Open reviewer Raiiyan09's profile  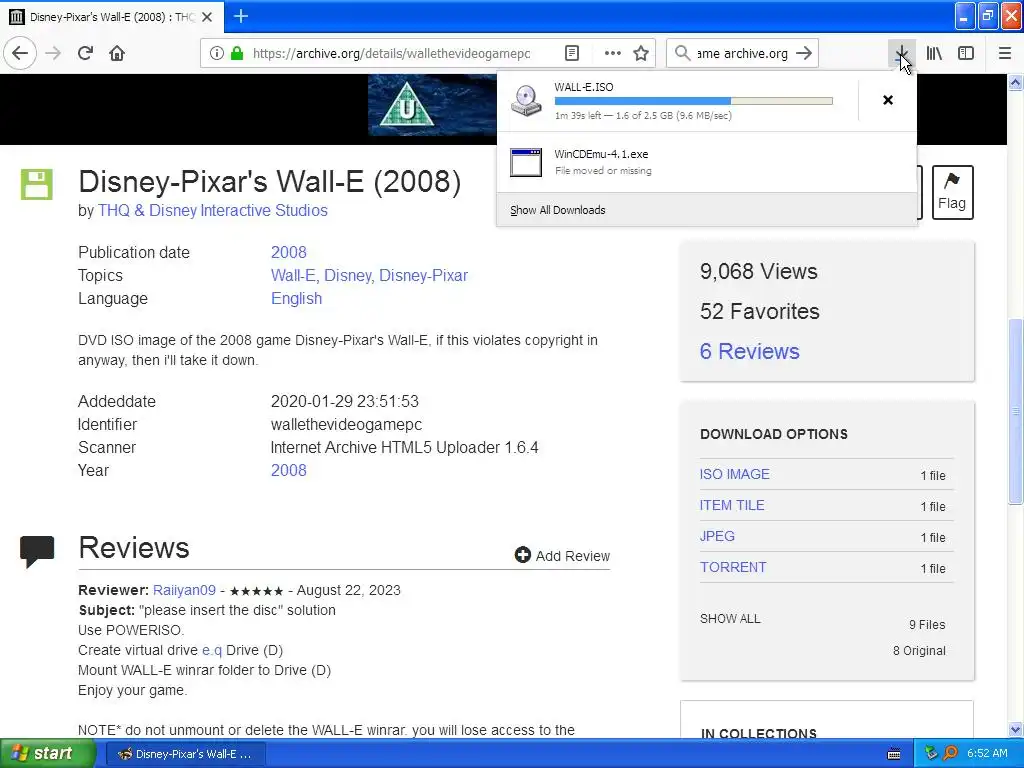[x=184, y=590]
